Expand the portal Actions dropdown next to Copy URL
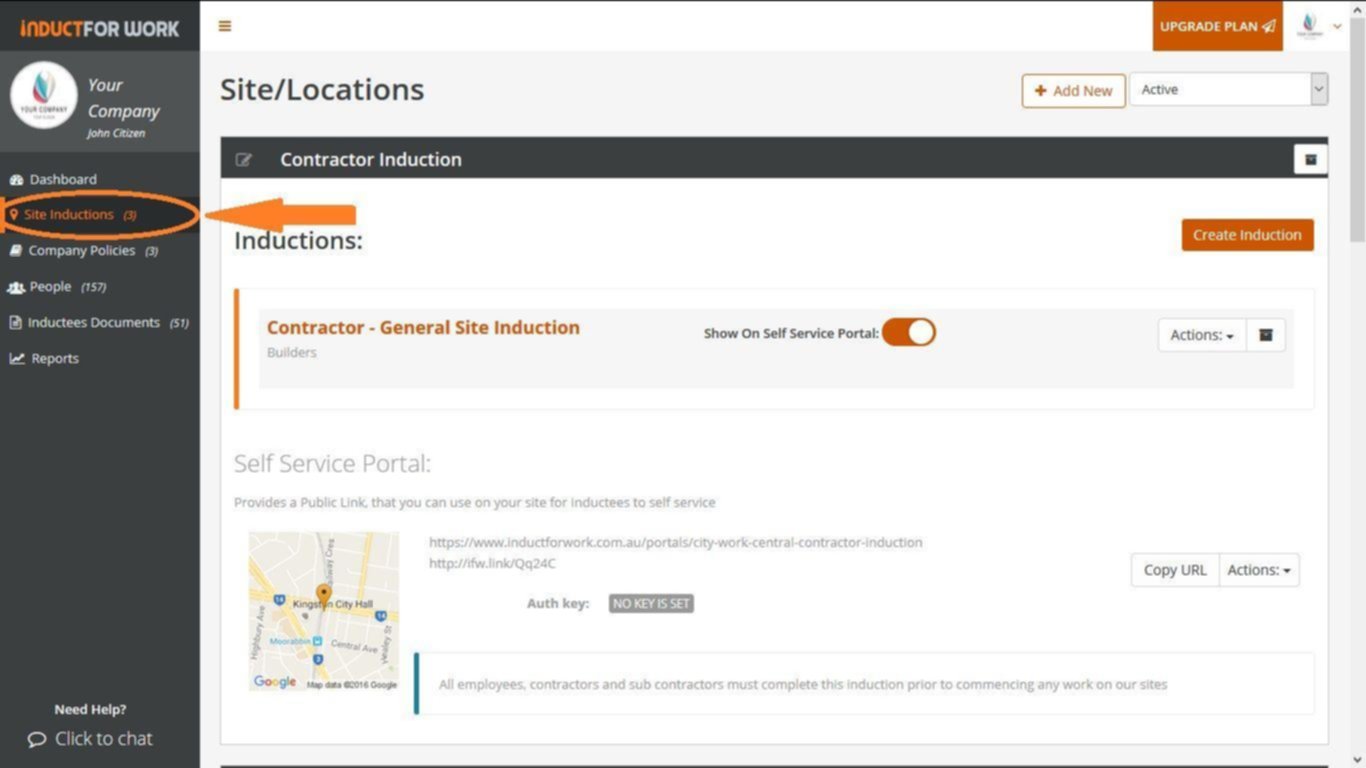1366x768 pixels. pyautogui.click(x=1259, y=570)
